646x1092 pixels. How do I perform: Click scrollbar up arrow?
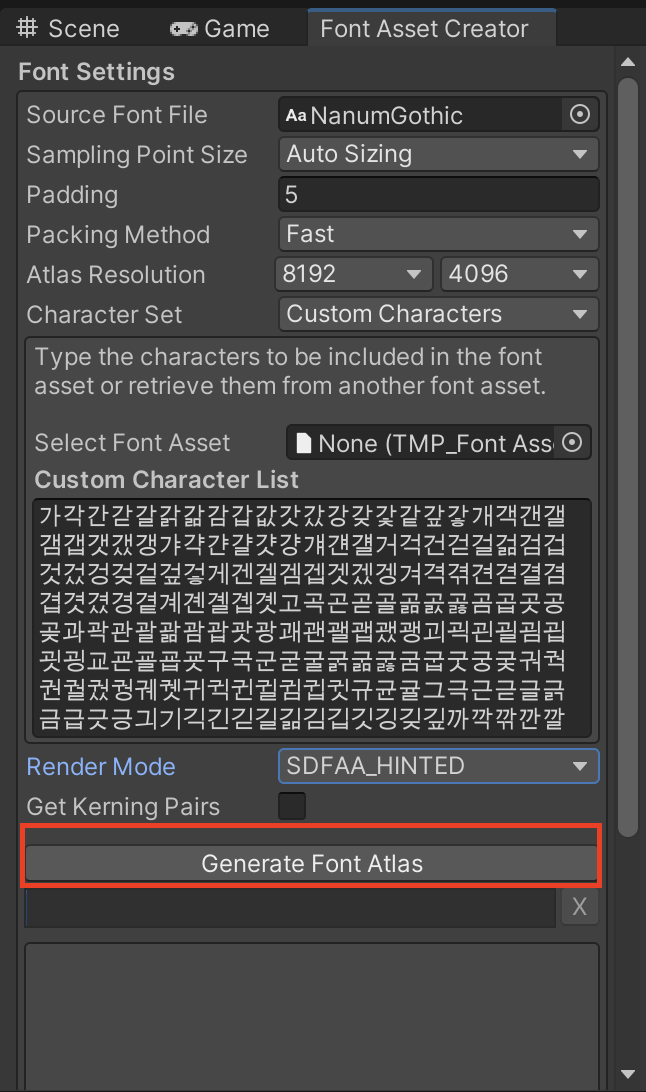point(628,62)
